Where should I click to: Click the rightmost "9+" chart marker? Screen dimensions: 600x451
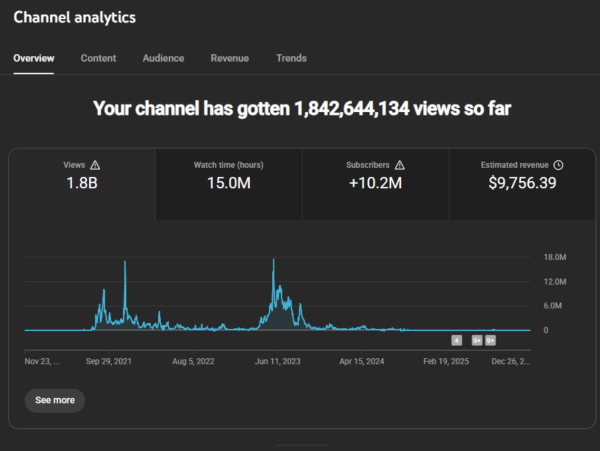(491, 340)
